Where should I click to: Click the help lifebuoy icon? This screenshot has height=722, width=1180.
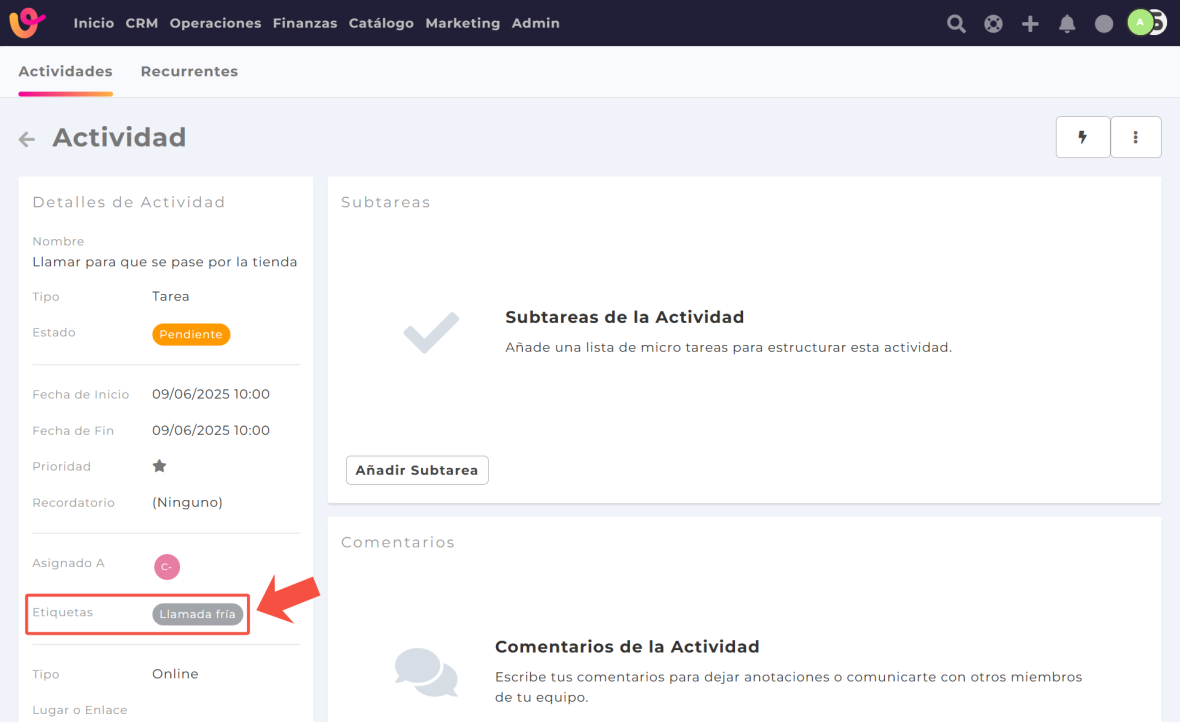pyautogui.click(x=993, y=24)
